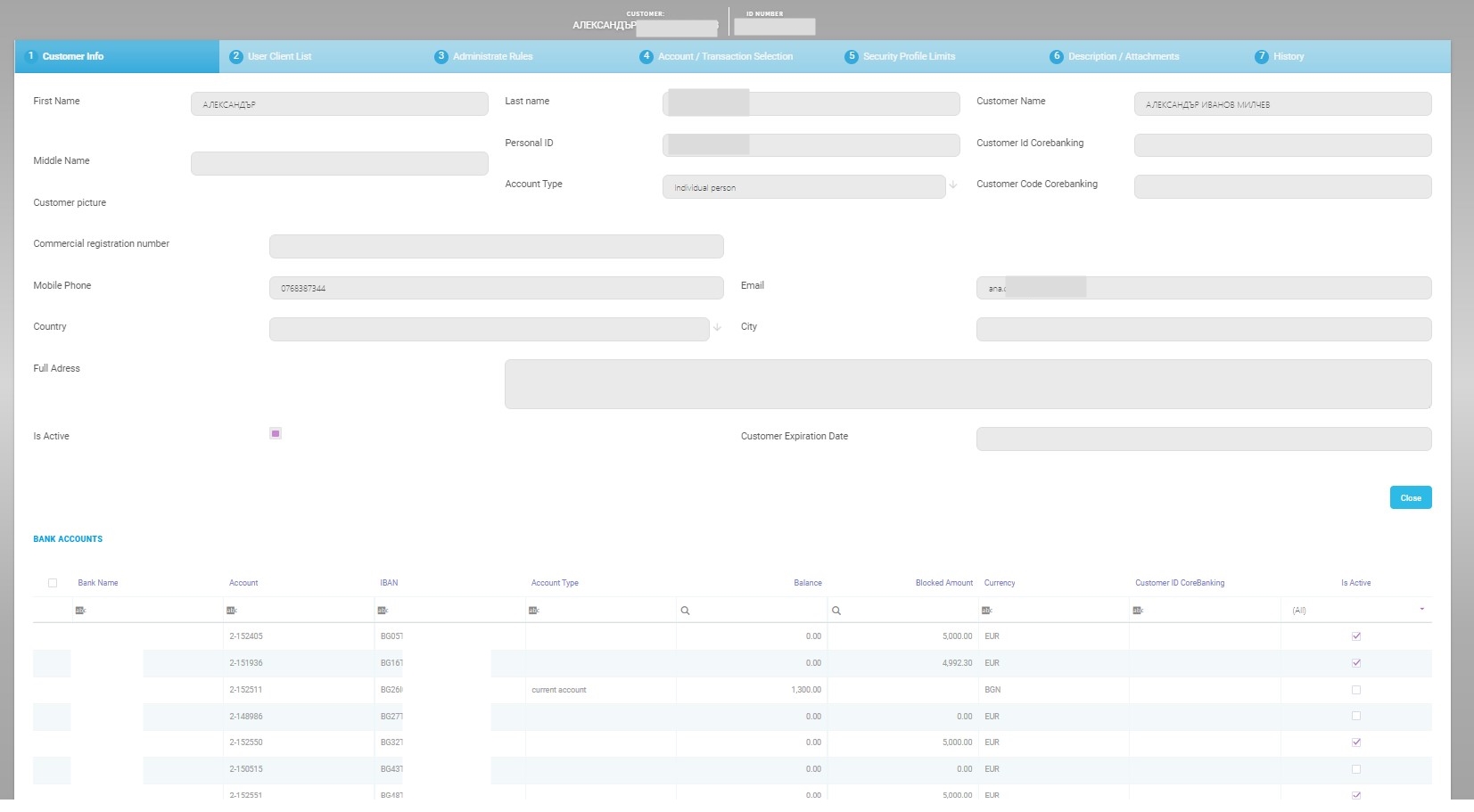
Task: Click the Mobile Phone input field
Action: click(496, 288)
